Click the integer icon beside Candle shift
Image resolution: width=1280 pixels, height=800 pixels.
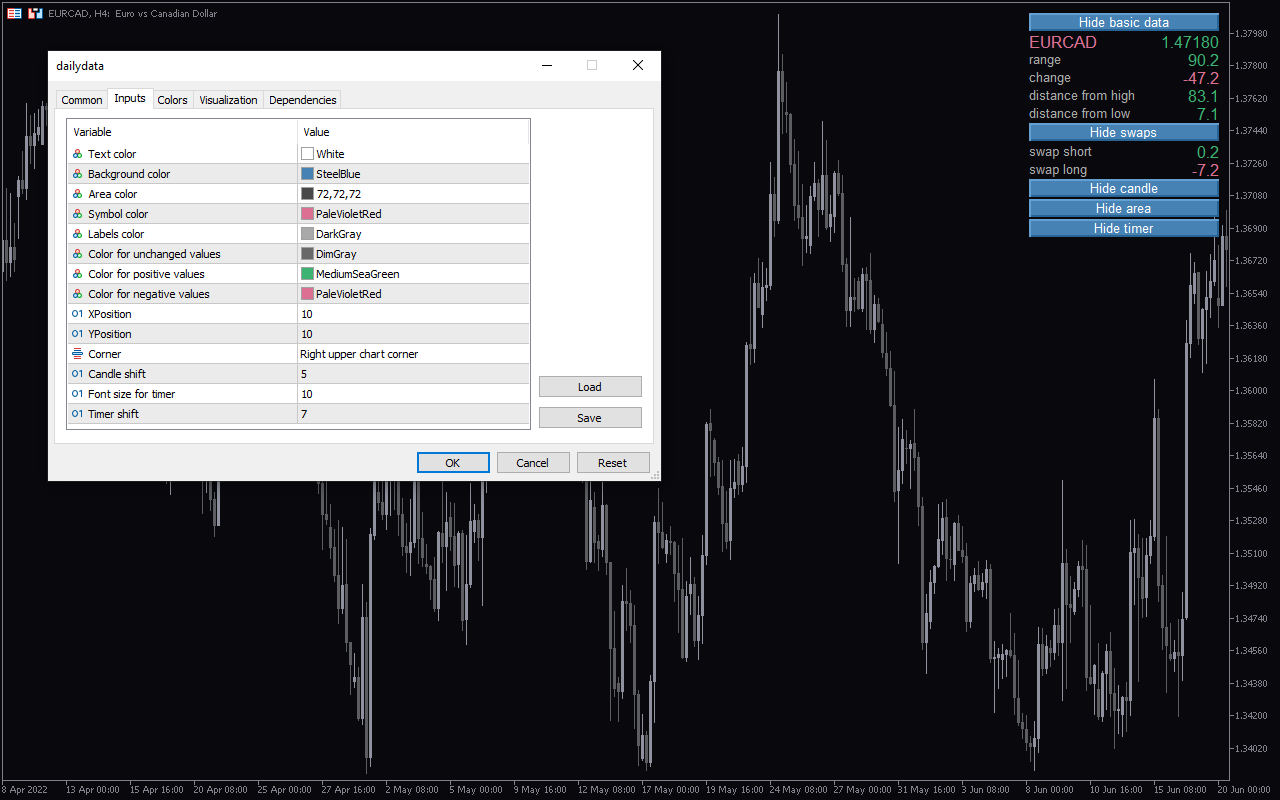tap(78, 374)
